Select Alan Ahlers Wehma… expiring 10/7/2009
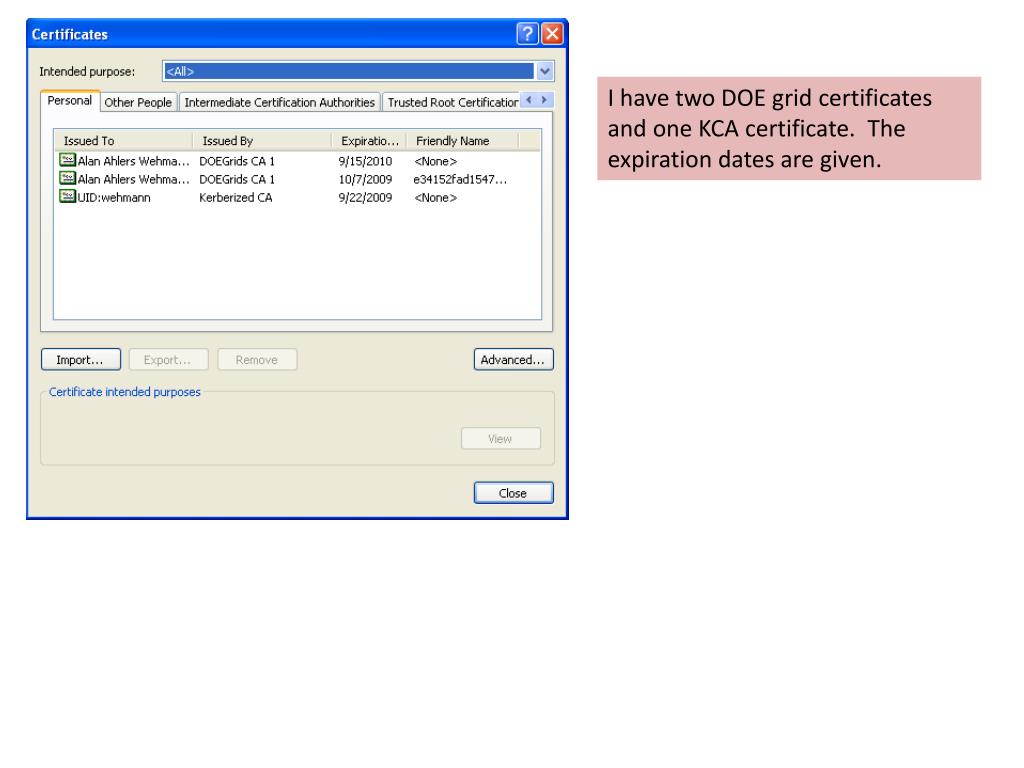Viewport: 1024px width, 768px height. 133,180
